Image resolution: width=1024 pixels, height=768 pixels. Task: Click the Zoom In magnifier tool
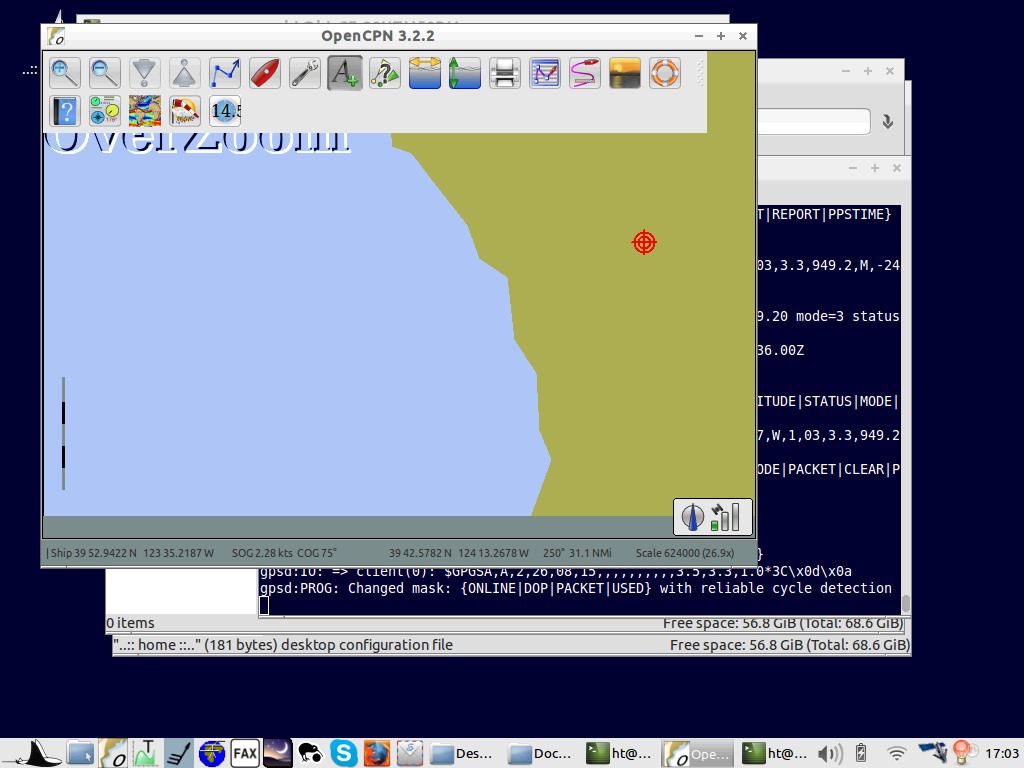(66, 73)
